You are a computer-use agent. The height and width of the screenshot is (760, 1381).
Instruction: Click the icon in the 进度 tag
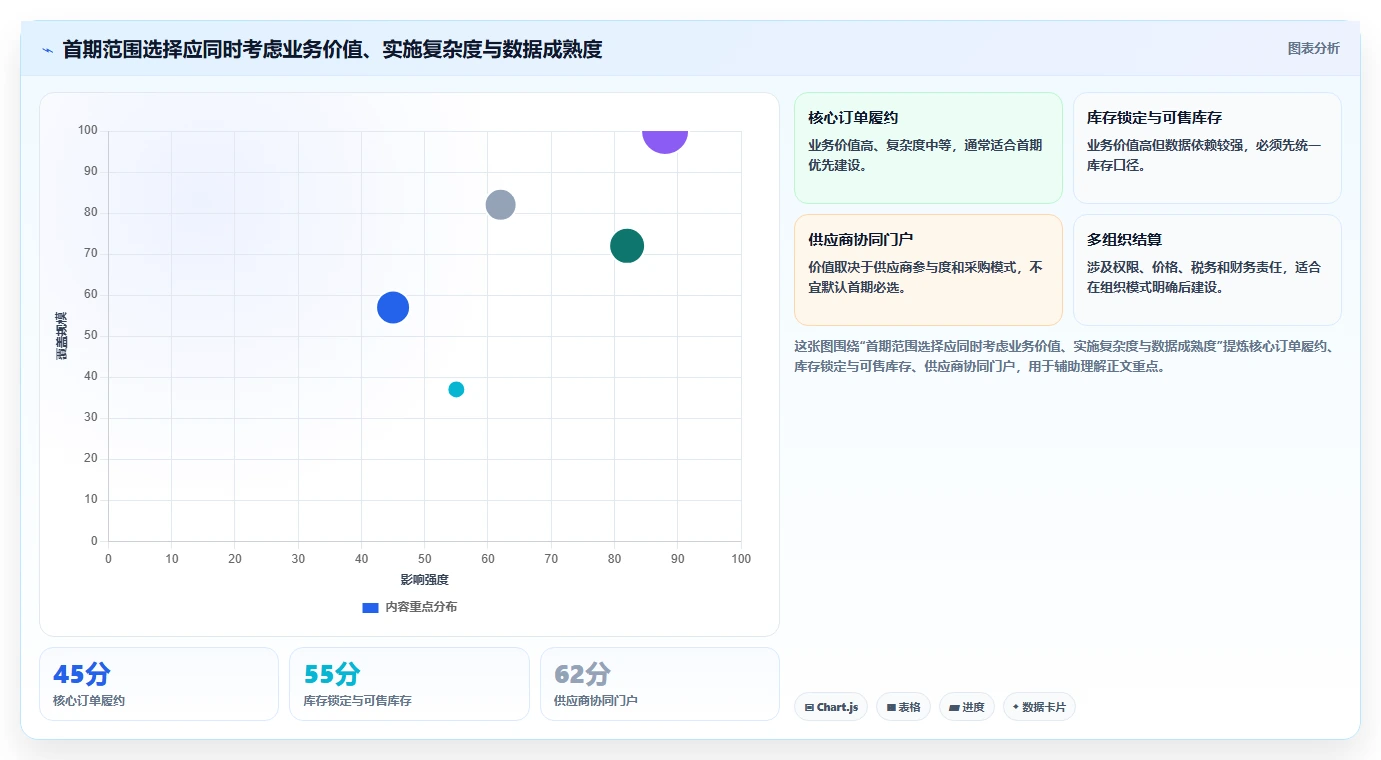click(954, 708)
